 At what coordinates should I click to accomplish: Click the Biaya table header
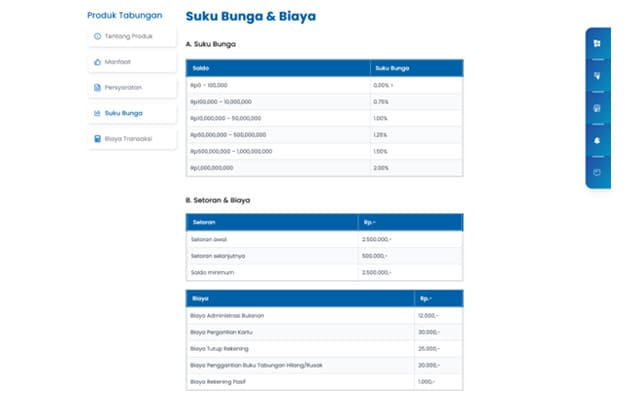[x=200, y=298]
